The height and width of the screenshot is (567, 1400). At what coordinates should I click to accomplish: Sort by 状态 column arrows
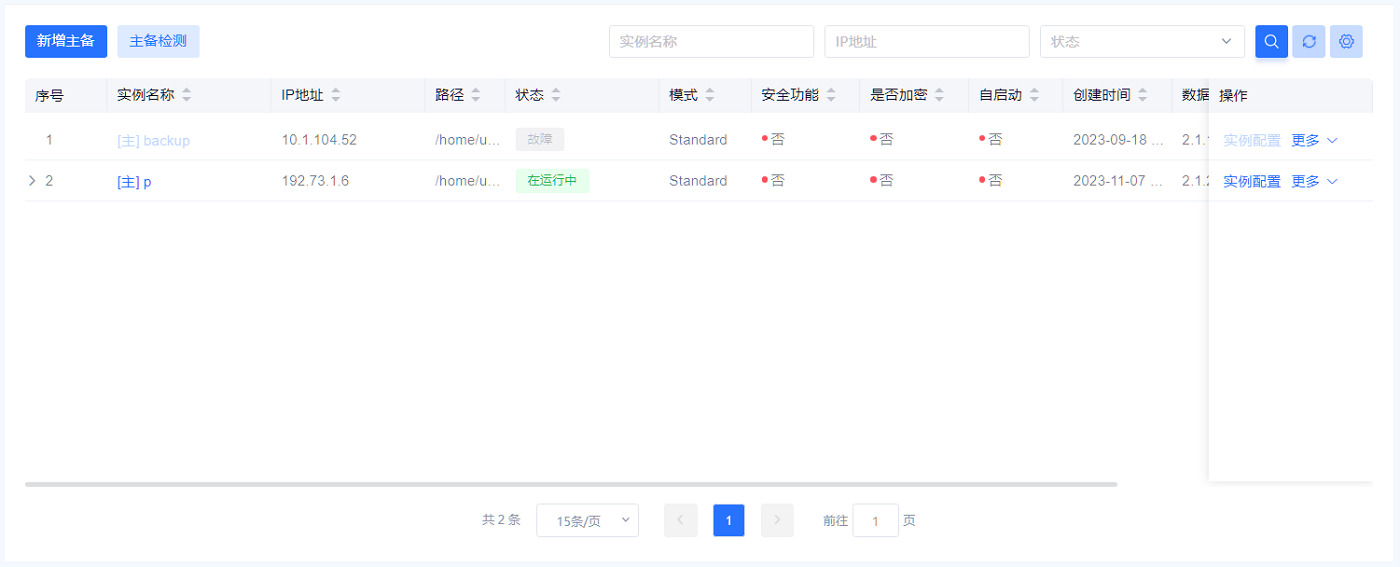[x=556, y=95]
